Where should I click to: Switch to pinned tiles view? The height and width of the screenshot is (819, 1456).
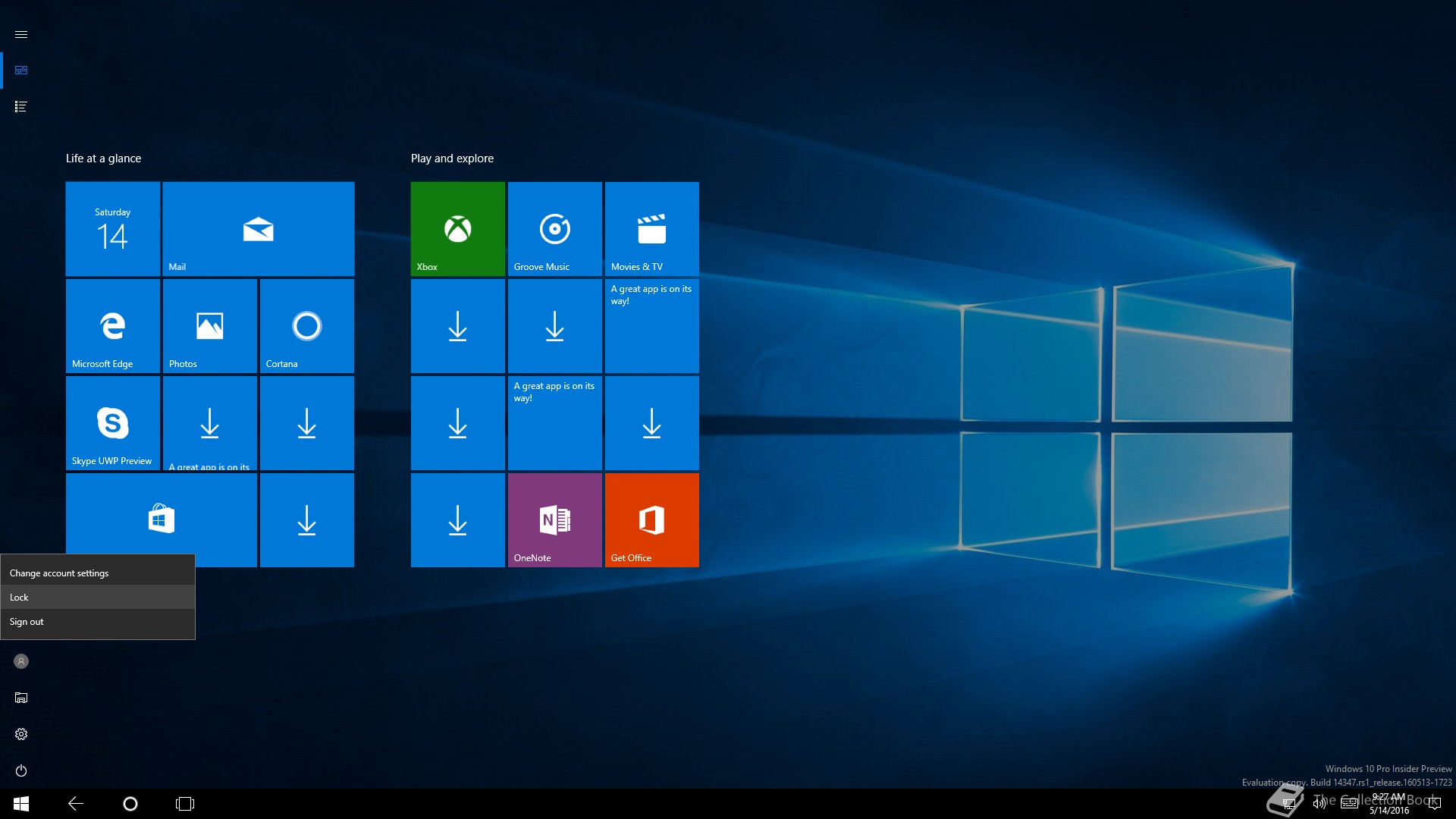coord(21,70)
